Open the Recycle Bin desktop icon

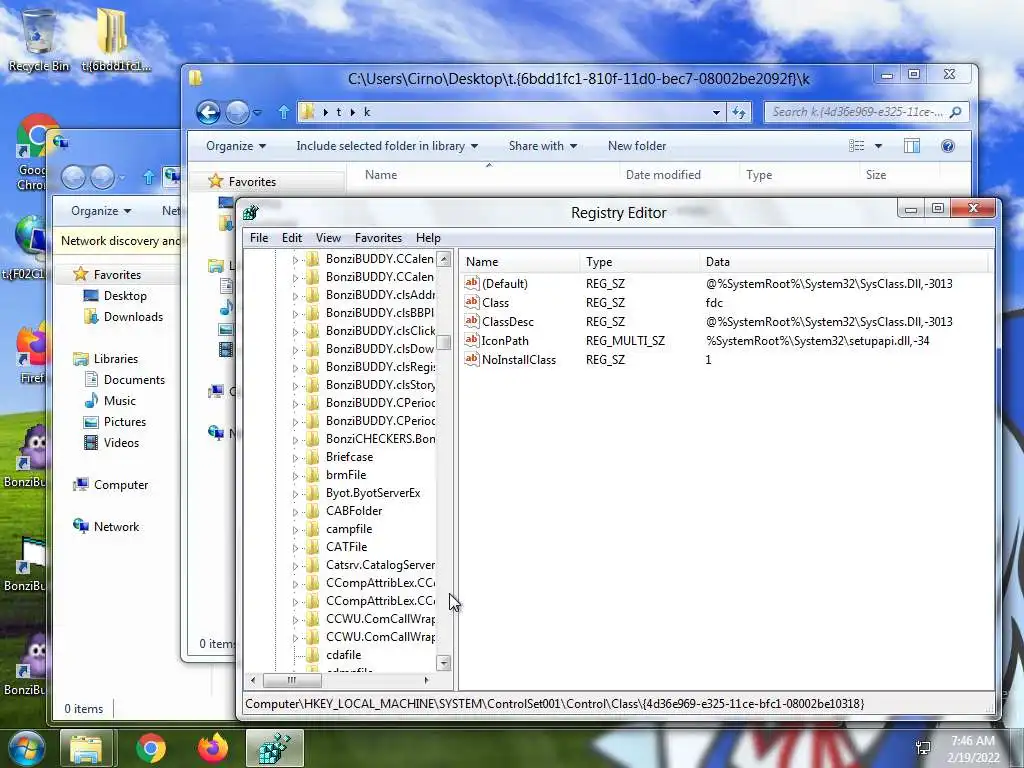click(x=39, y=39)
